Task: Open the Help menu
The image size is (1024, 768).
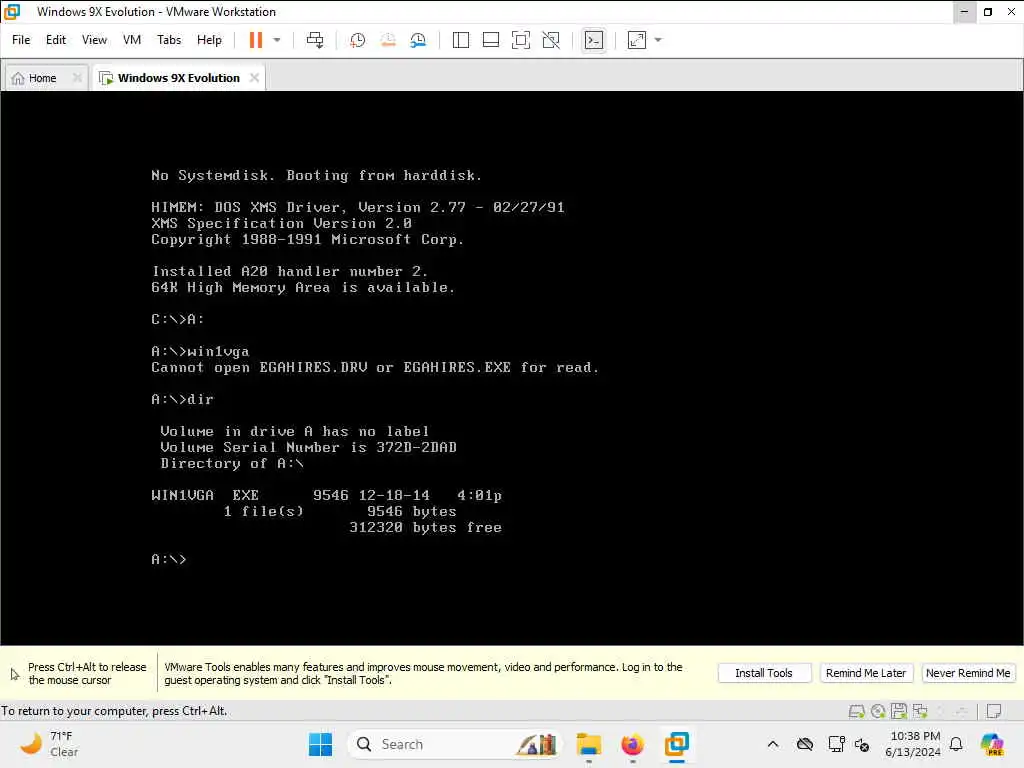Action: 209,40
